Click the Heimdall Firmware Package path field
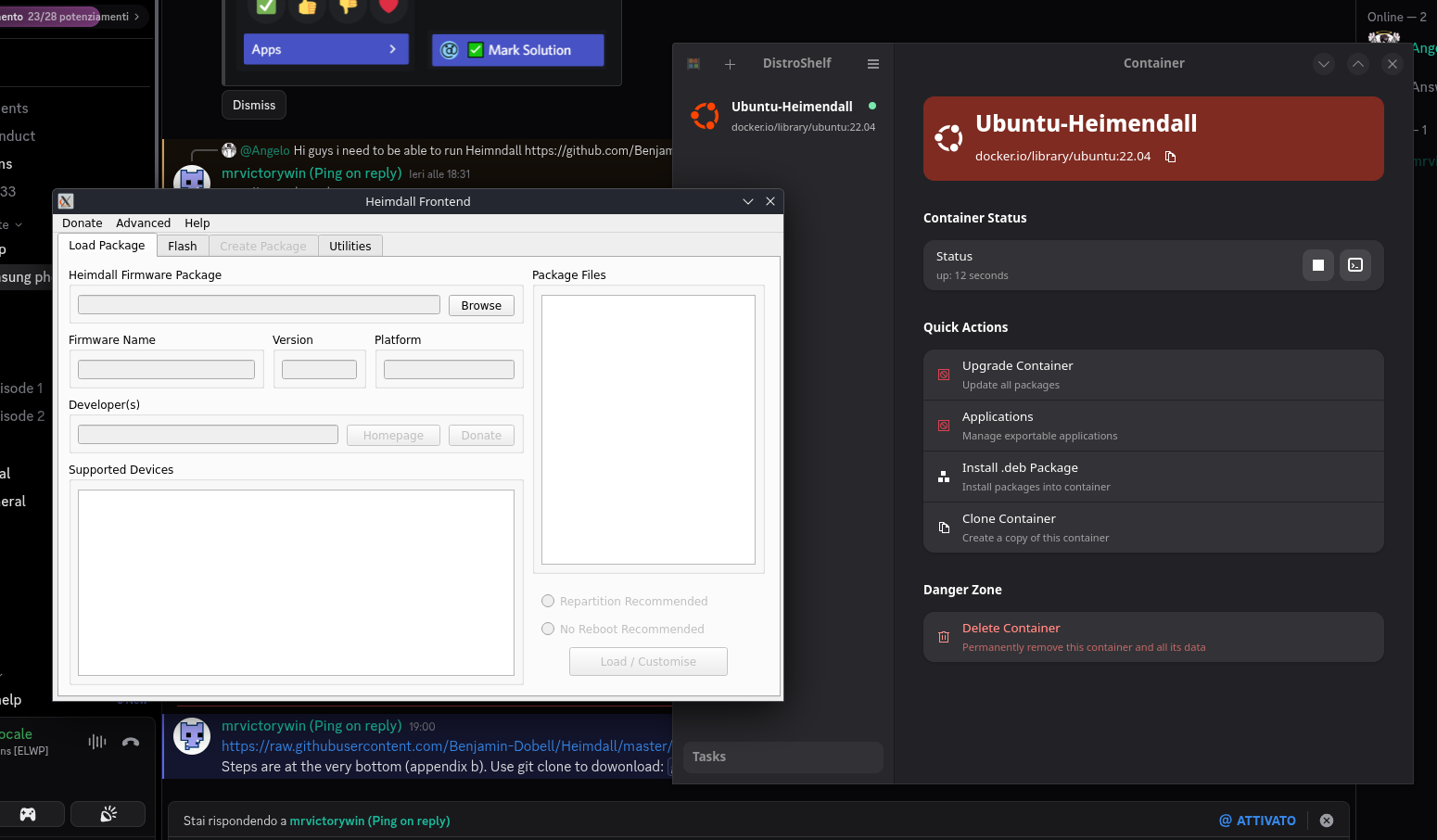1437x840 pixels. [259, 305]
